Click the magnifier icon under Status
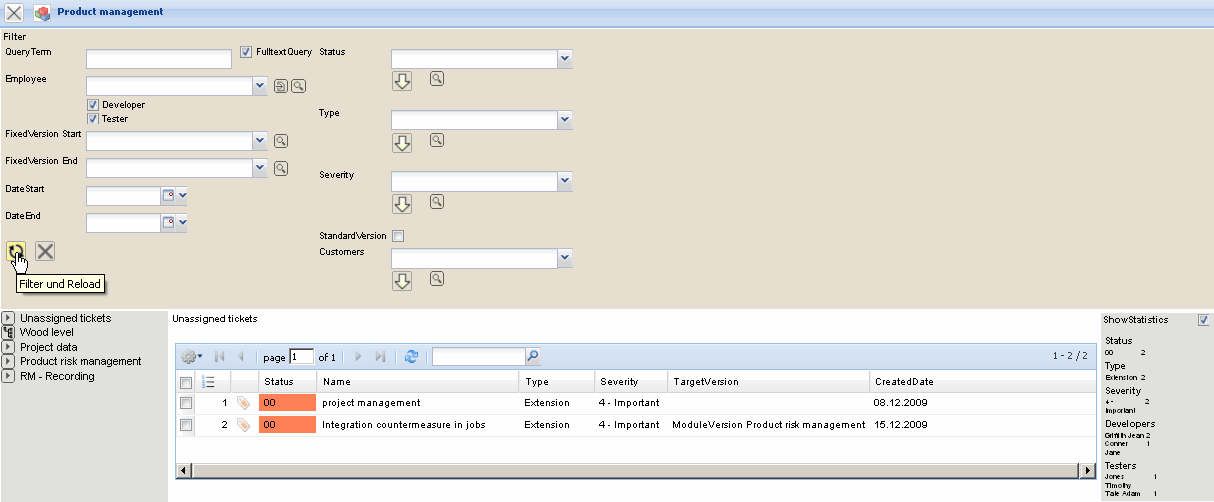The width and height of the screenshot is (1214, 502). click(x=436, y=78)
